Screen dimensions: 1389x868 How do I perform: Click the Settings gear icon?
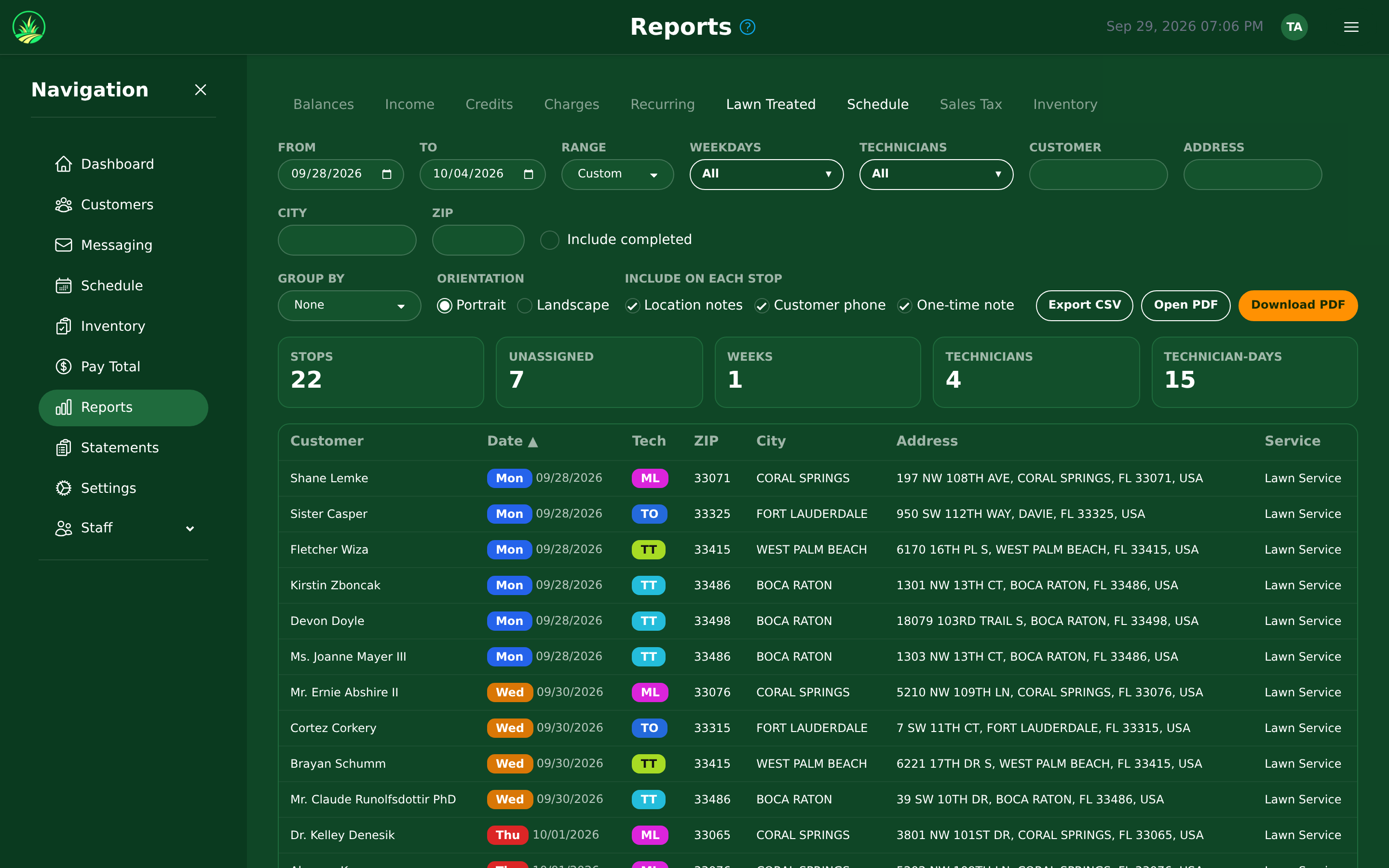(64, 488)
